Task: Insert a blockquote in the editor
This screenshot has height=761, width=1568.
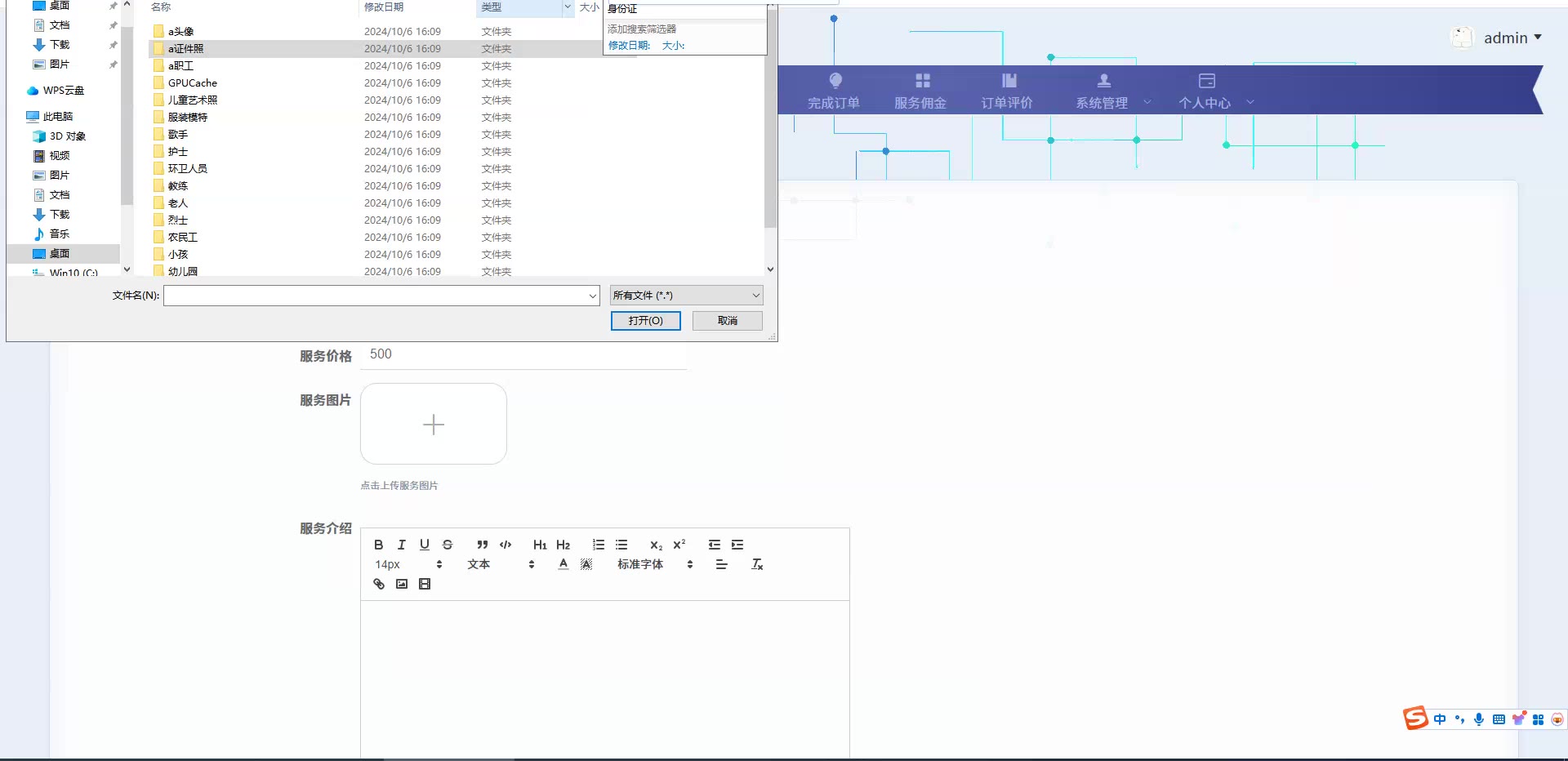Action: coord(483,545)
